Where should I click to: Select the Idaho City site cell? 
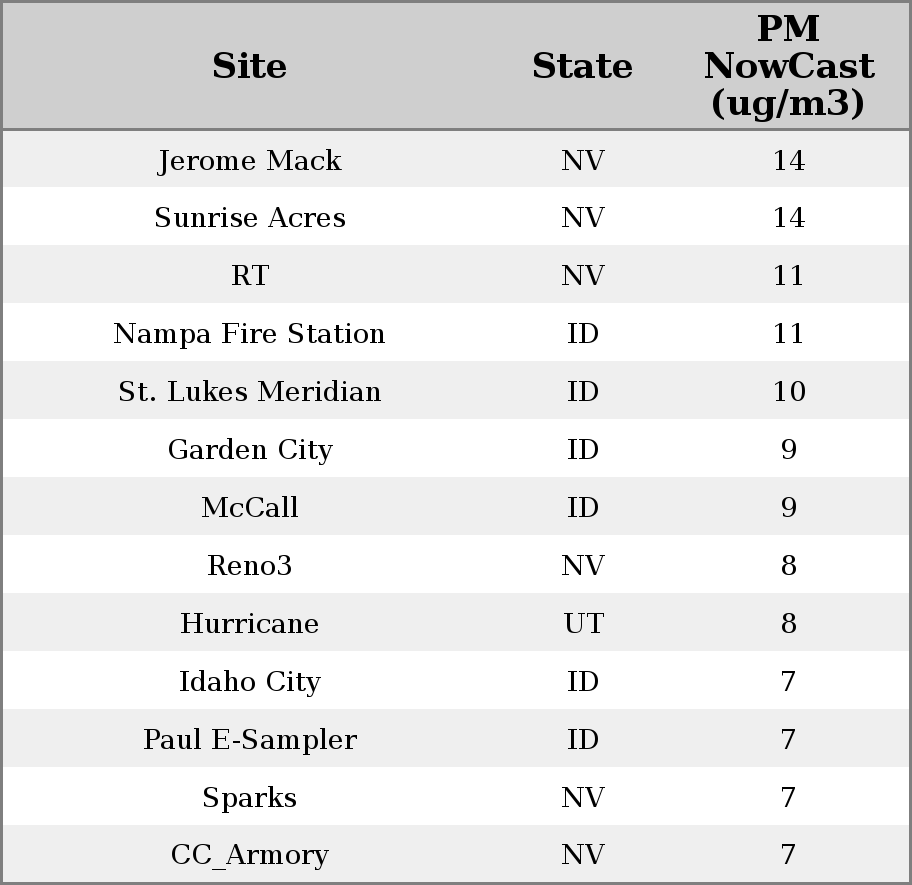click(x=250, y=682)
